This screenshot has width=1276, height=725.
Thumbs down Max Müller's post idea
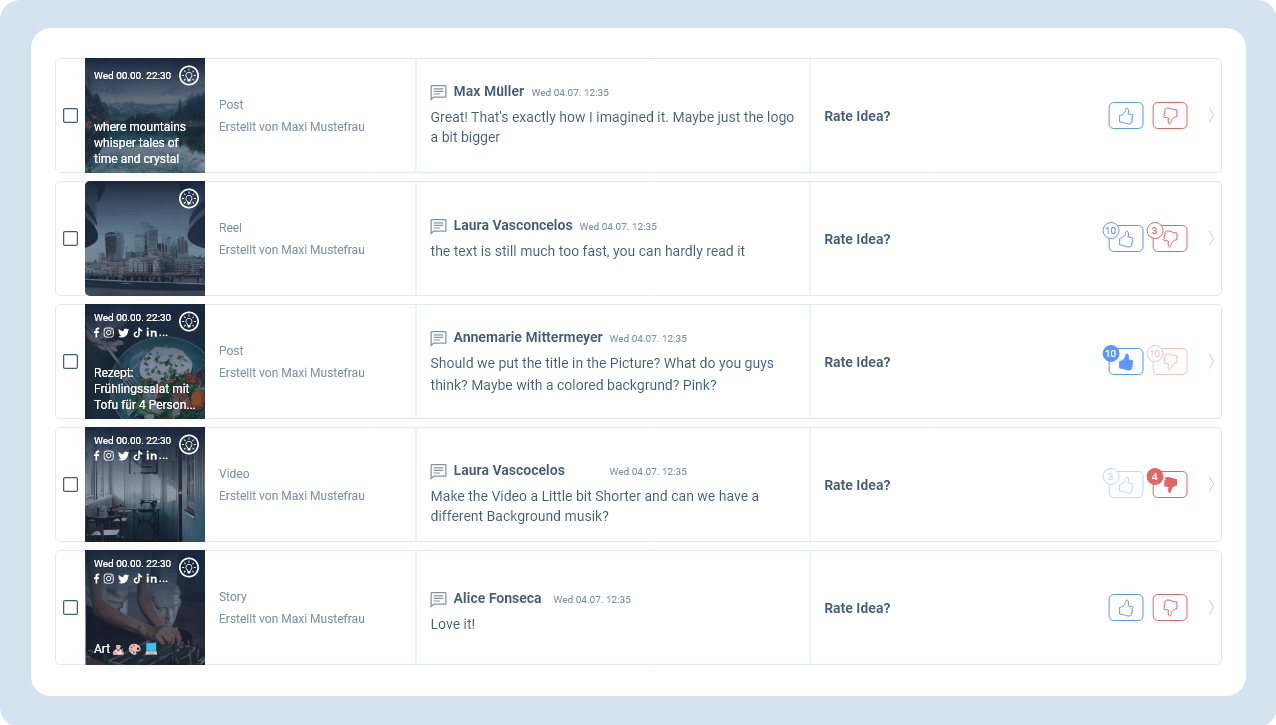coord(1170,116)
